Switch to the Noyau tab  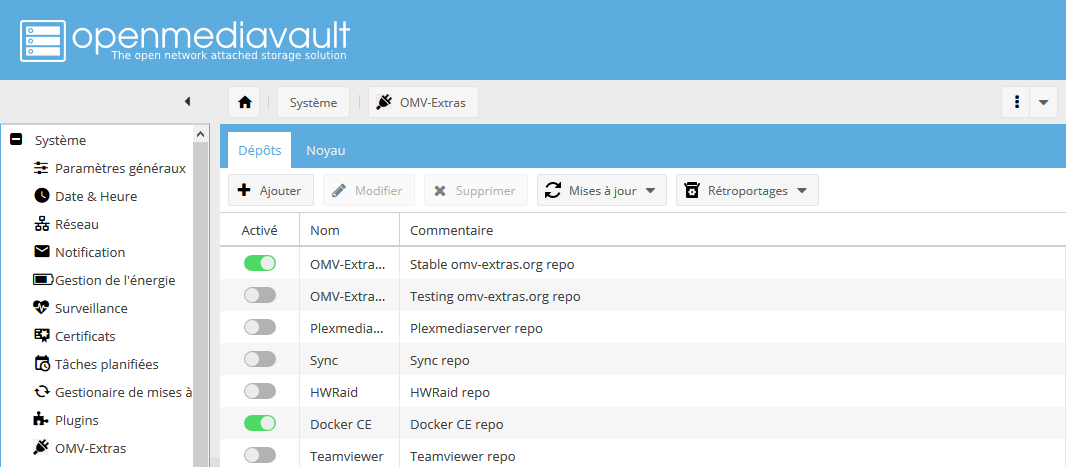pos(325,150)
